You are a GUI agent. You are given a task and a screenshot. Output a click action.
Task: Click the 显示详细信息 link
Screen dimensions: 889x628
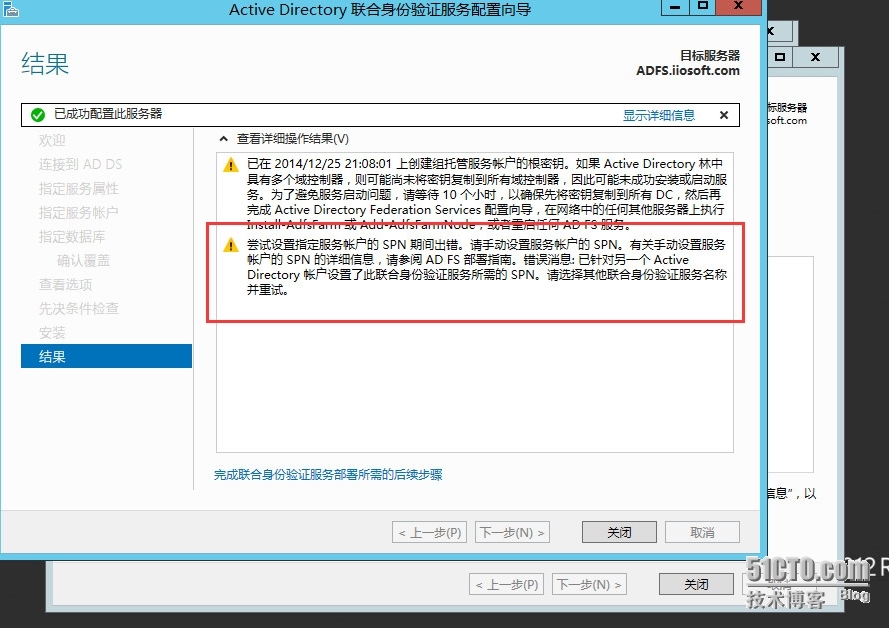tap(658, 115)
